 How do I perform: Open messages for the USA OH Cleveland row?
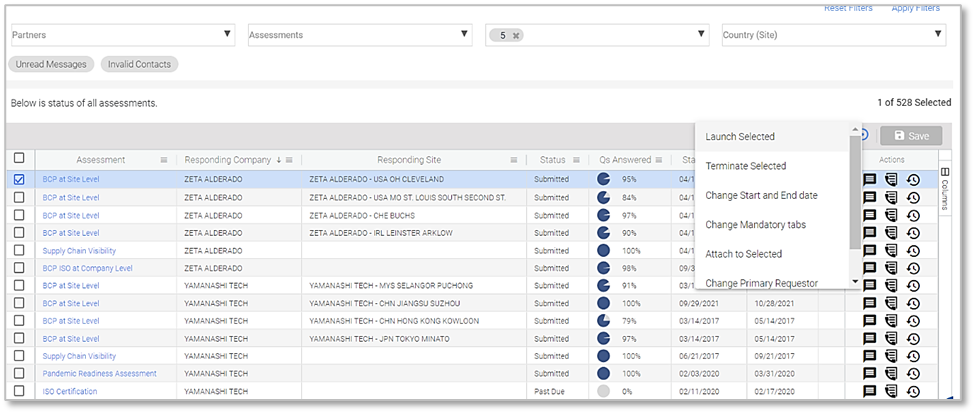870,180
